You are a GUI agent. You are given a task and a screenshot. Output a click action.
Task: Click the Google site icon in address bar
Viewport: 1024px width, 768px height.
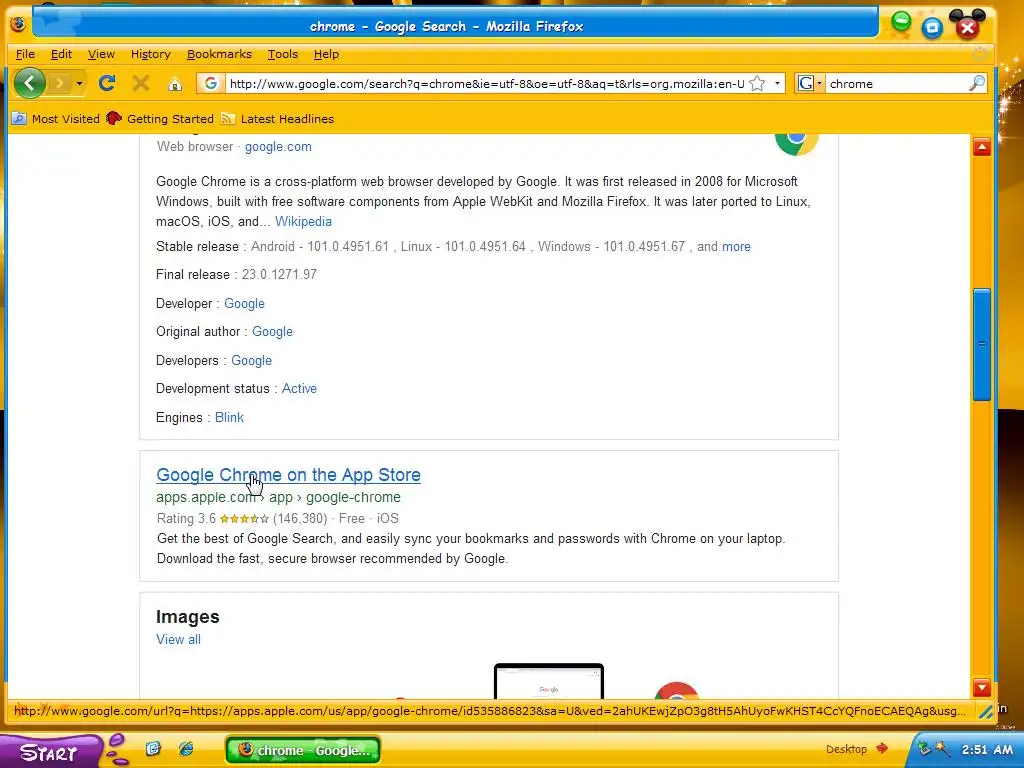pos(210,84)
